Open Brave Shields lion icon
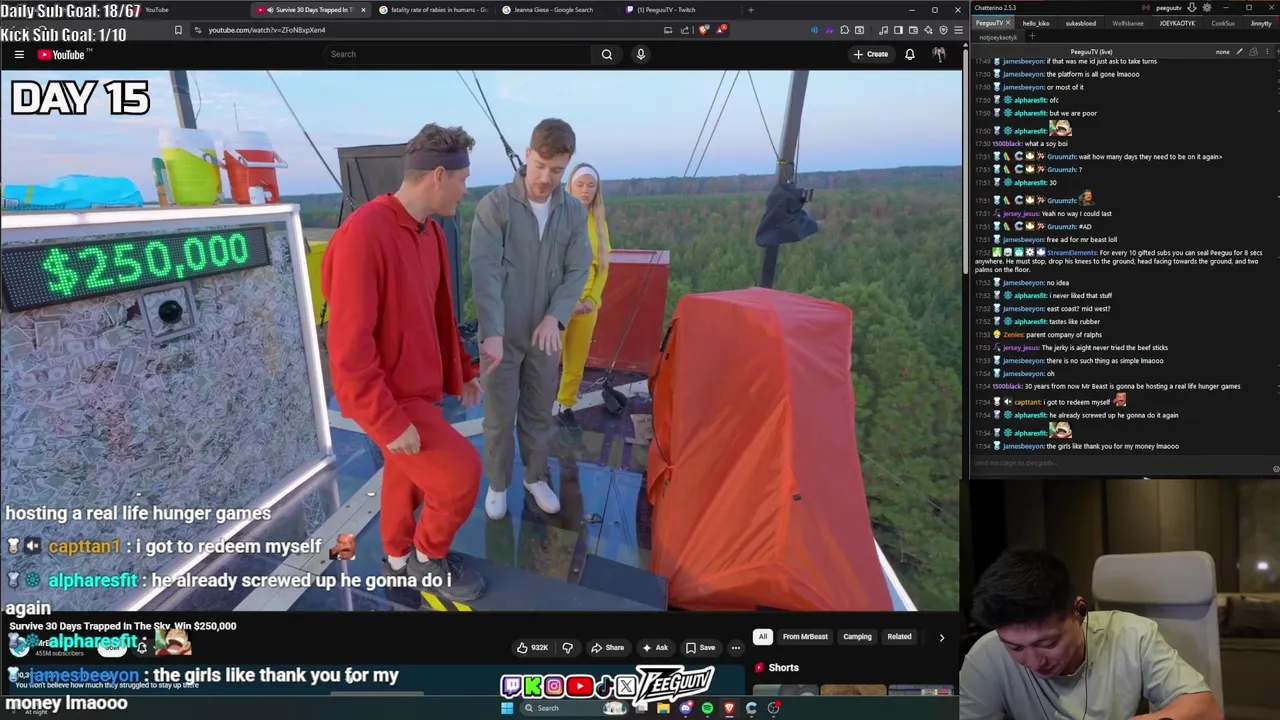Image resolution: width=1280 pixels, height=720 pixels. pos(704,30)
